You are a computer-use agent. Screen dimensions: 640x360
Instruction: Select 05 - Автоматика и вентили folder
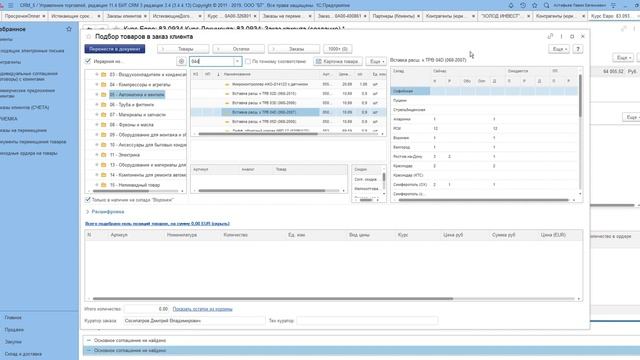137,94
